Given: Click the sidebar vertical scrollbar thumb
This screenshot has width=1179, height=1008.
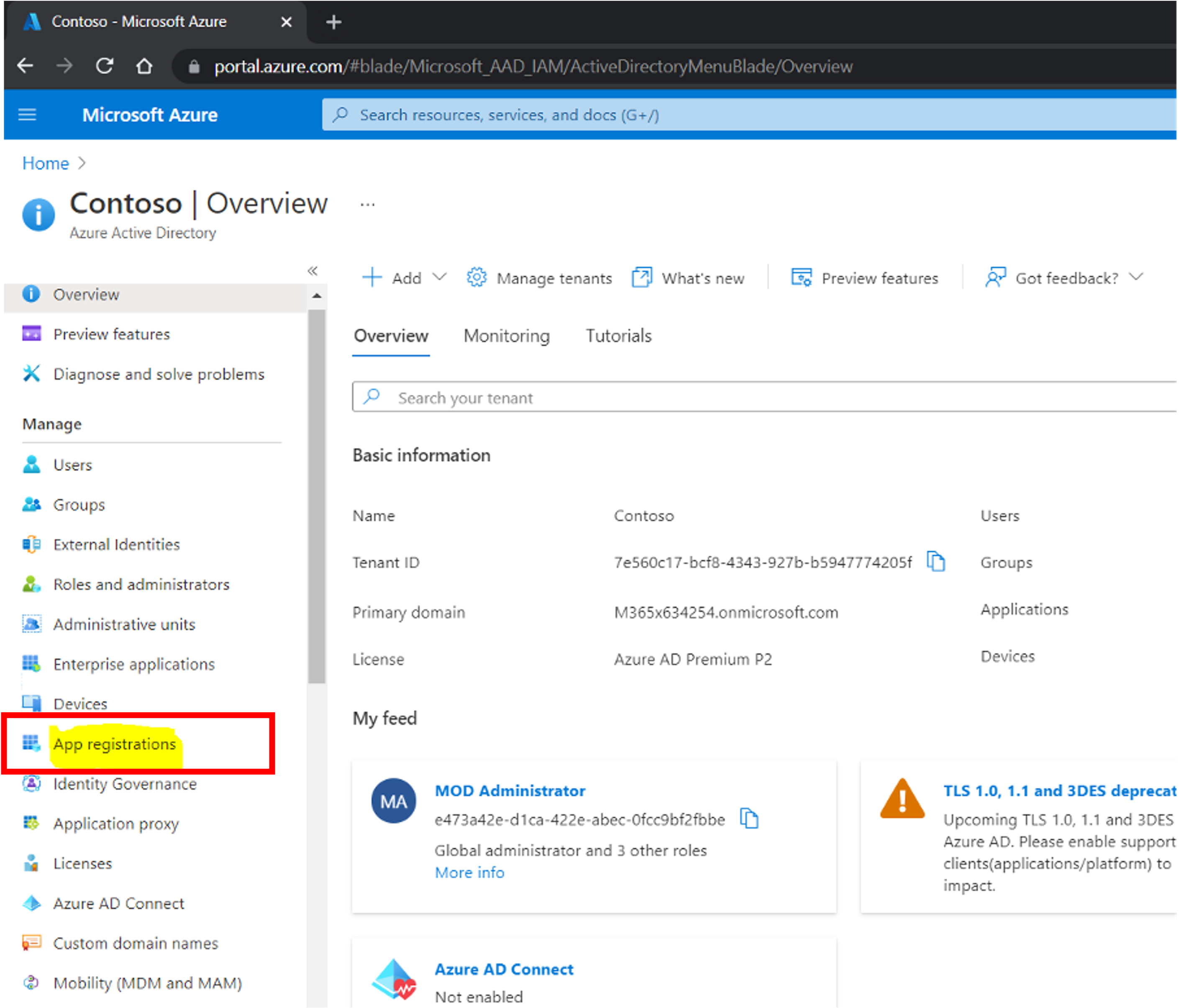Looking at the screenshot, I should [317, 496].
